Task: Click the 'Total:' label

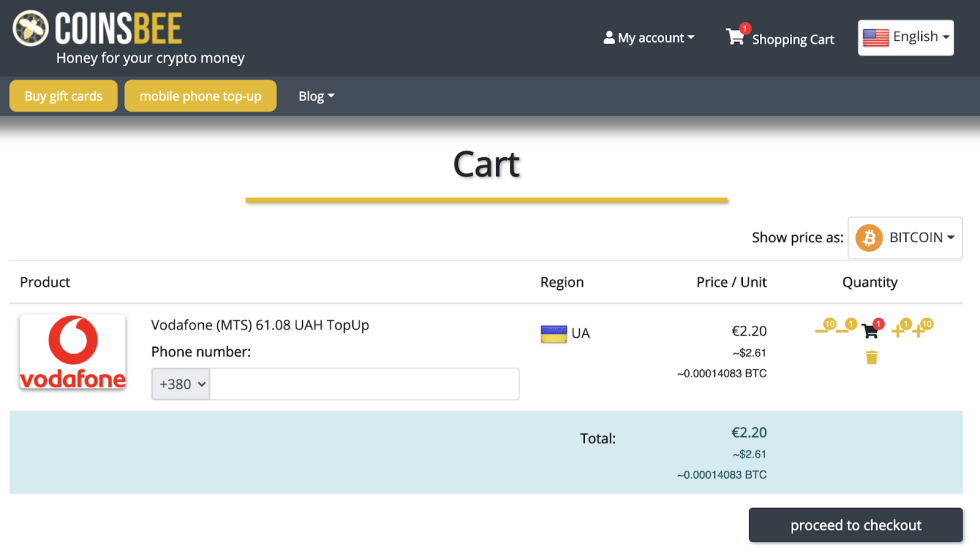Action: point(598,439)
